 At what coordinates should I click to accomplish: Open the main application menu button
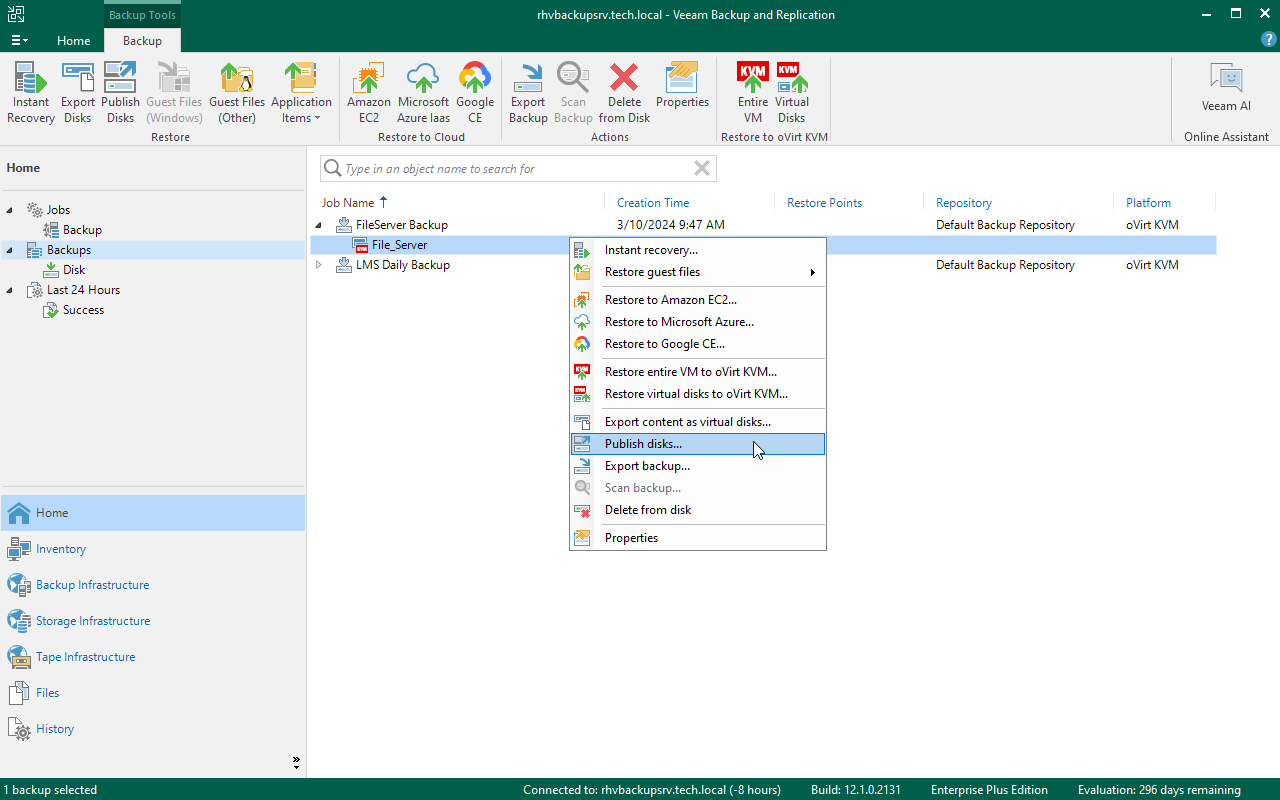[x=19, y=41]
